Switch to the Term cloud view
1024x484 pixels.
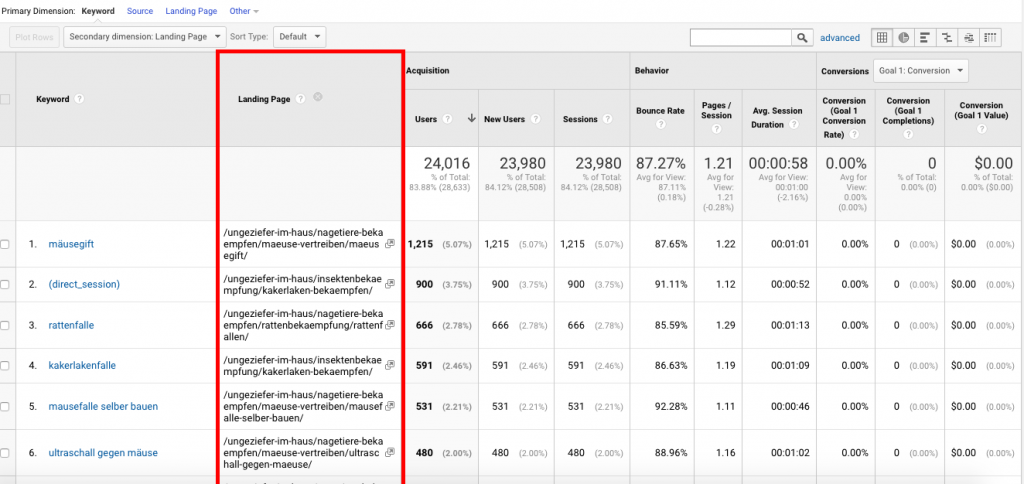click(968, 38)
